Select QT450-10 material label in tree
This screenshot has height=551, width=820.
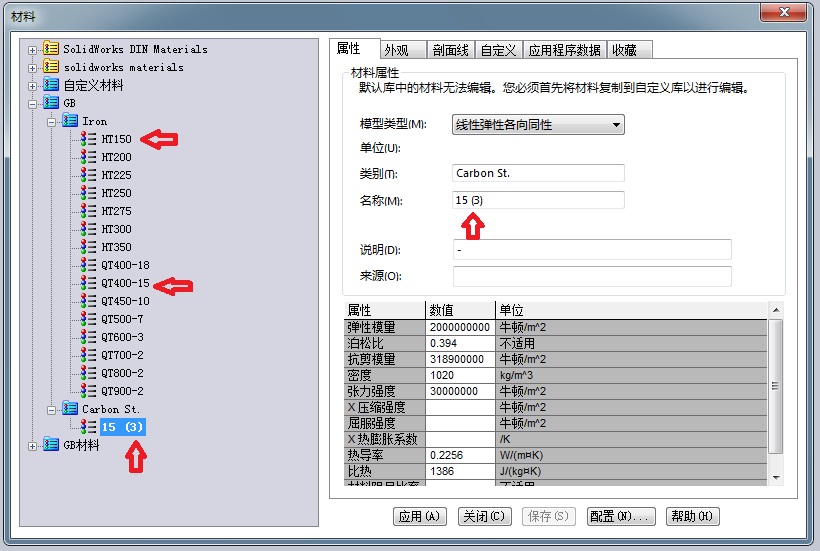pos(126,301)
